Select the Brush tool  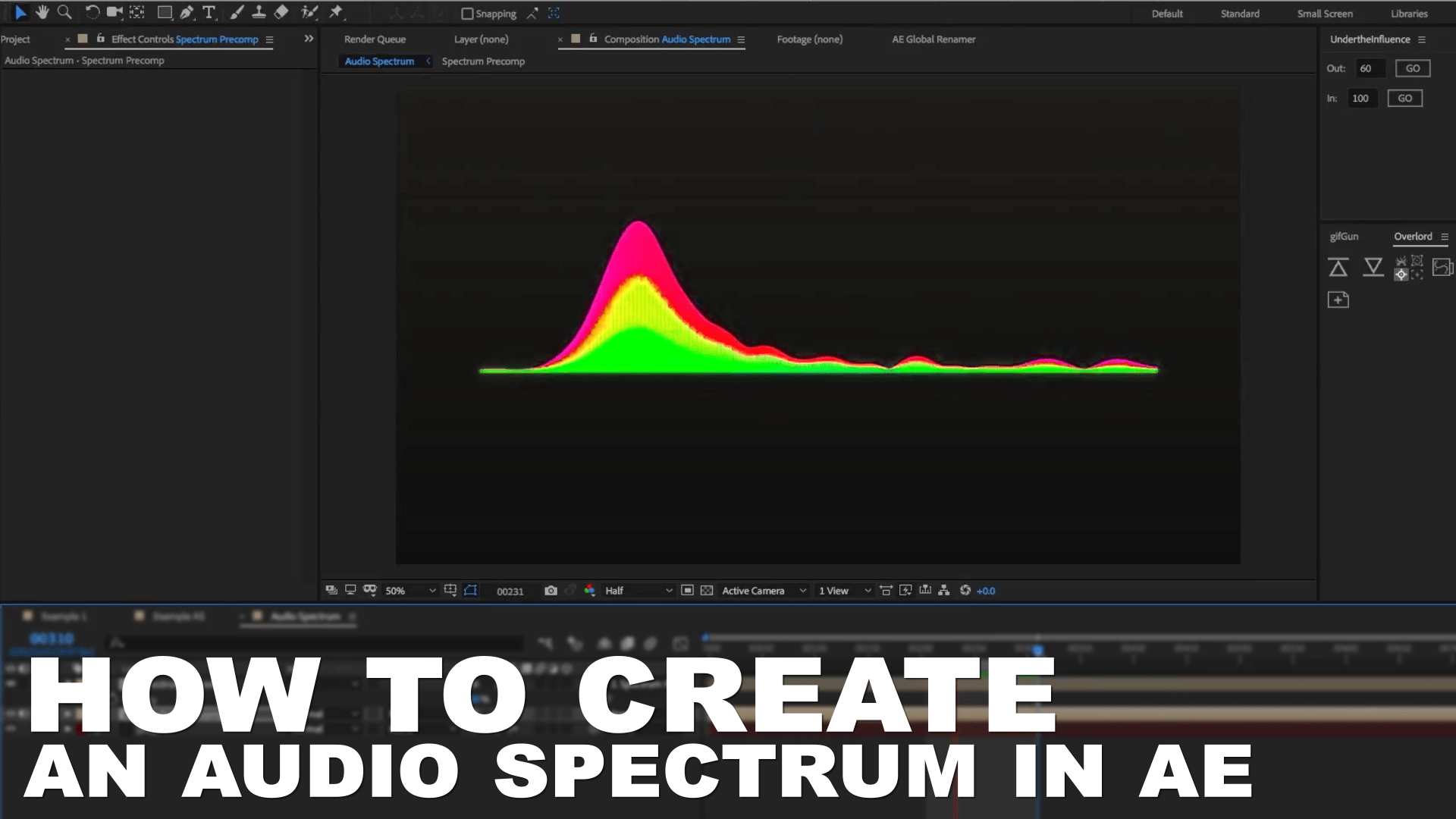[x=237, y=12]
